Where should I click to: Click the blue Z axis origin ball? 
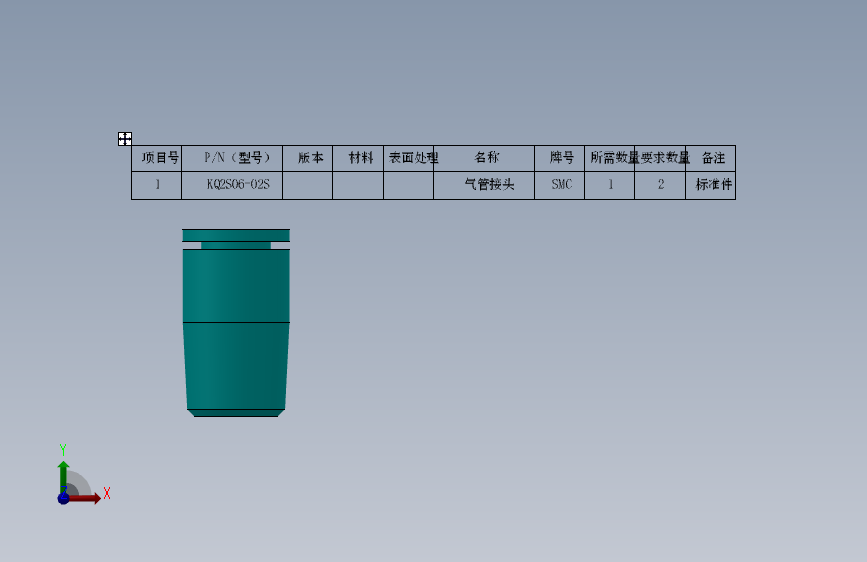63,498
